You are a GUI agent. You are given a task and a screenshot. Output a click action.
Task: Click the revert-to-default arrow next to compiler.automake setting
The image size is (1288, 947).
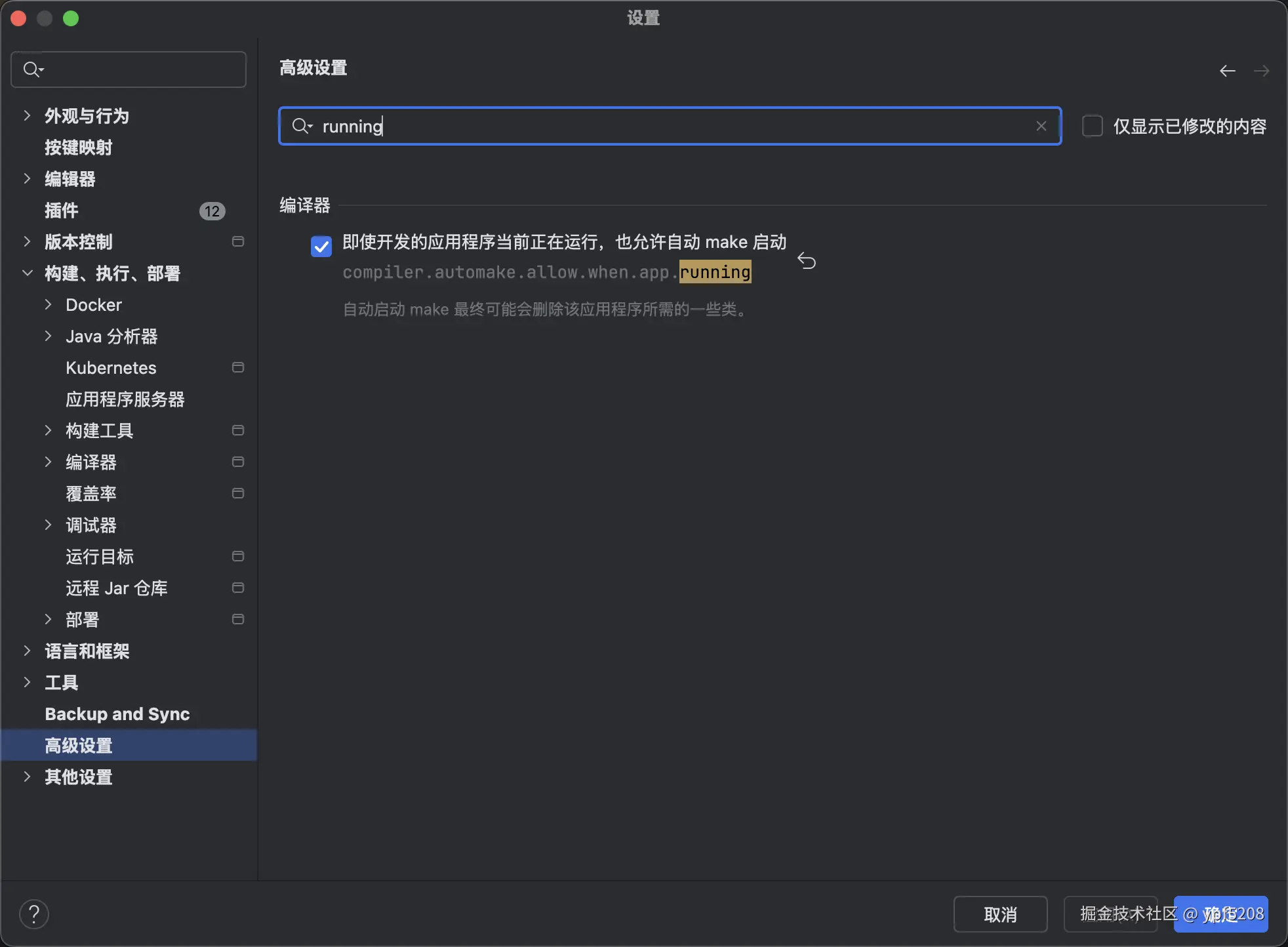(x=806, y=261)
